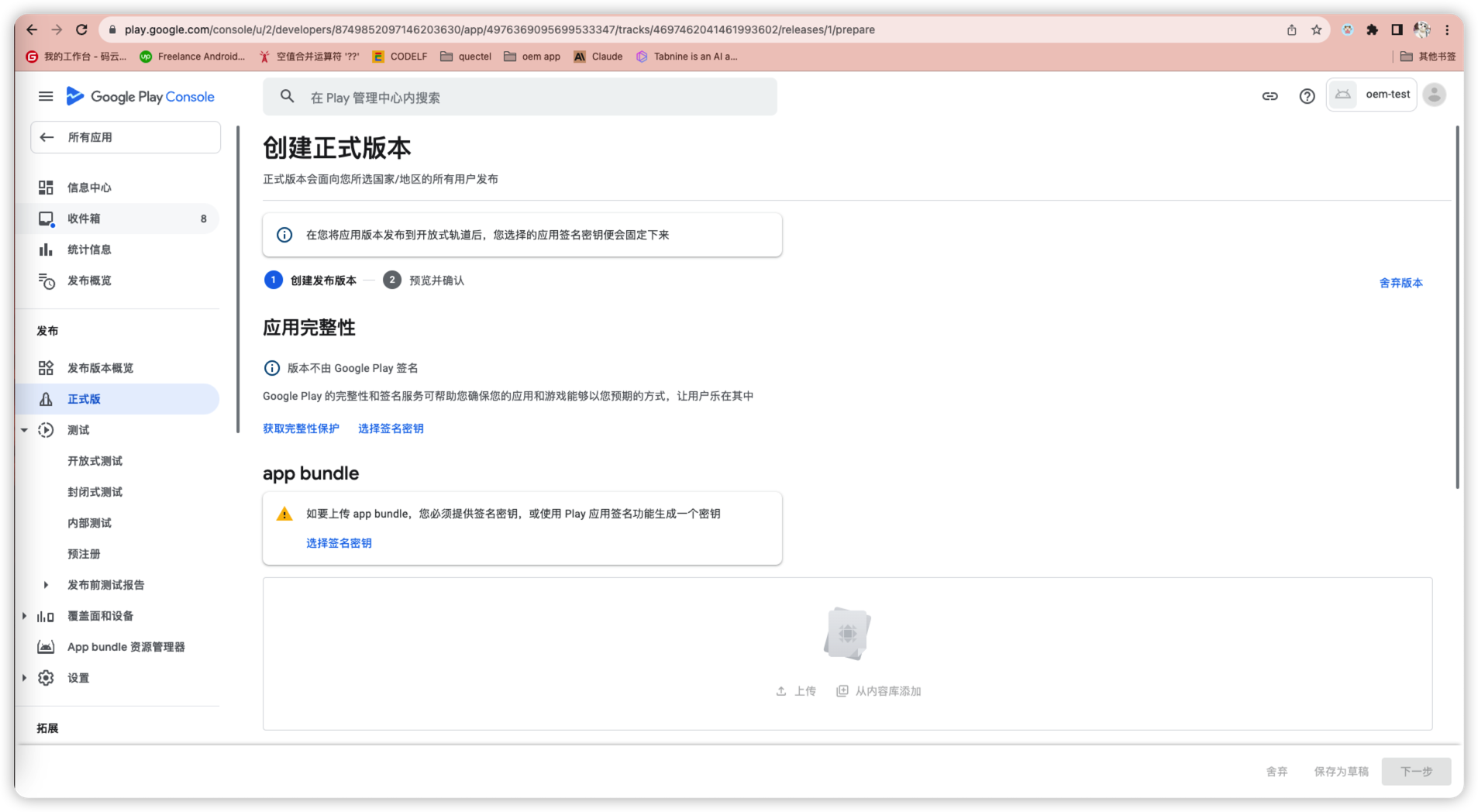Screen dimensions: 1478x812
Task: Open 我的工作台 bookmark
Action: point(76,57)
